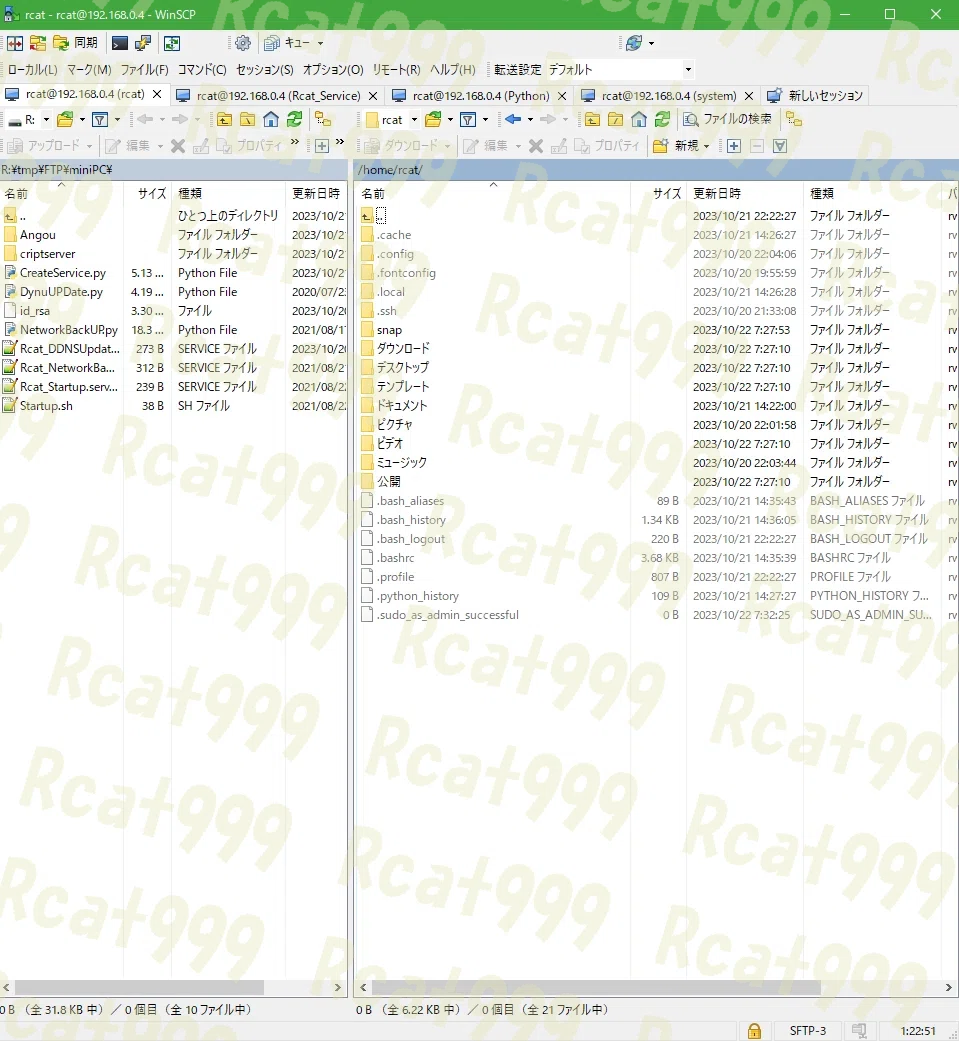Click the remote invert selection icon
959x1041 pixels.
pyautogui.click(x=780, y=146)
